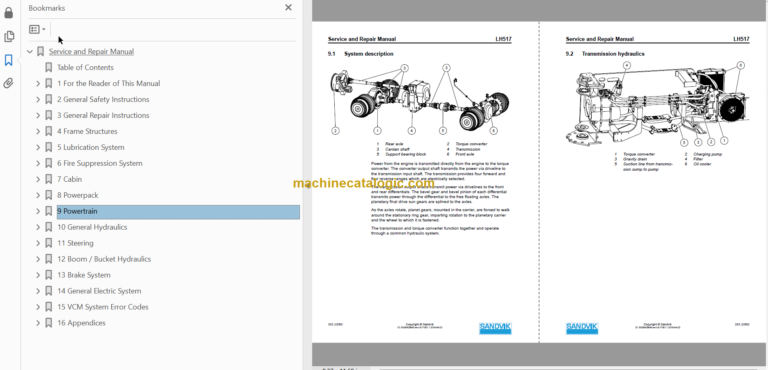Click bookmark icon beside 16 Appendices
This screenshot has height=370, width=768.
(48, 323)
